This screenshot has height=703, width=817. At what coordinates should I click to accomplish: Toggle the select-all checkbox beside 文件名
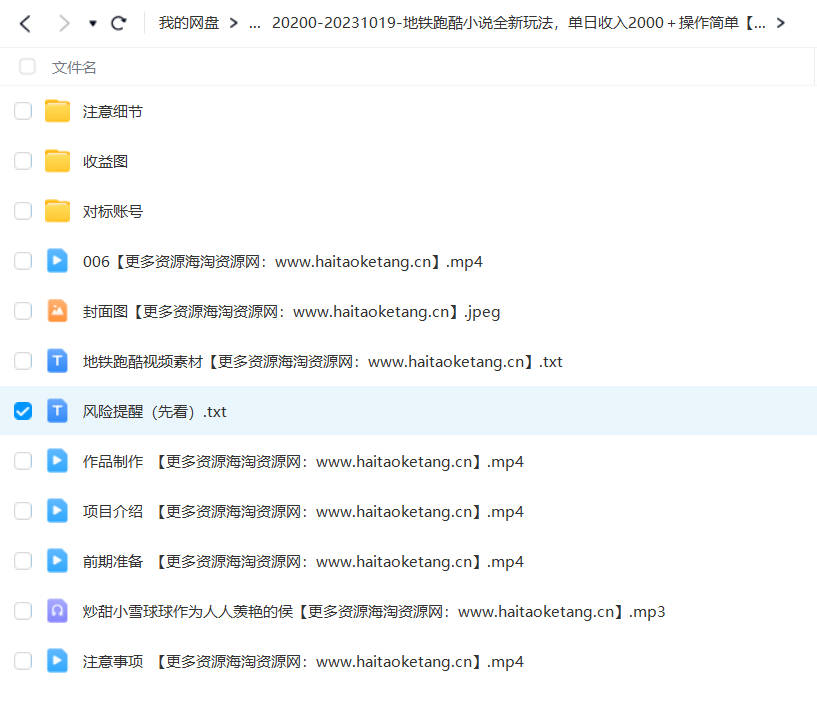point(27,67)
